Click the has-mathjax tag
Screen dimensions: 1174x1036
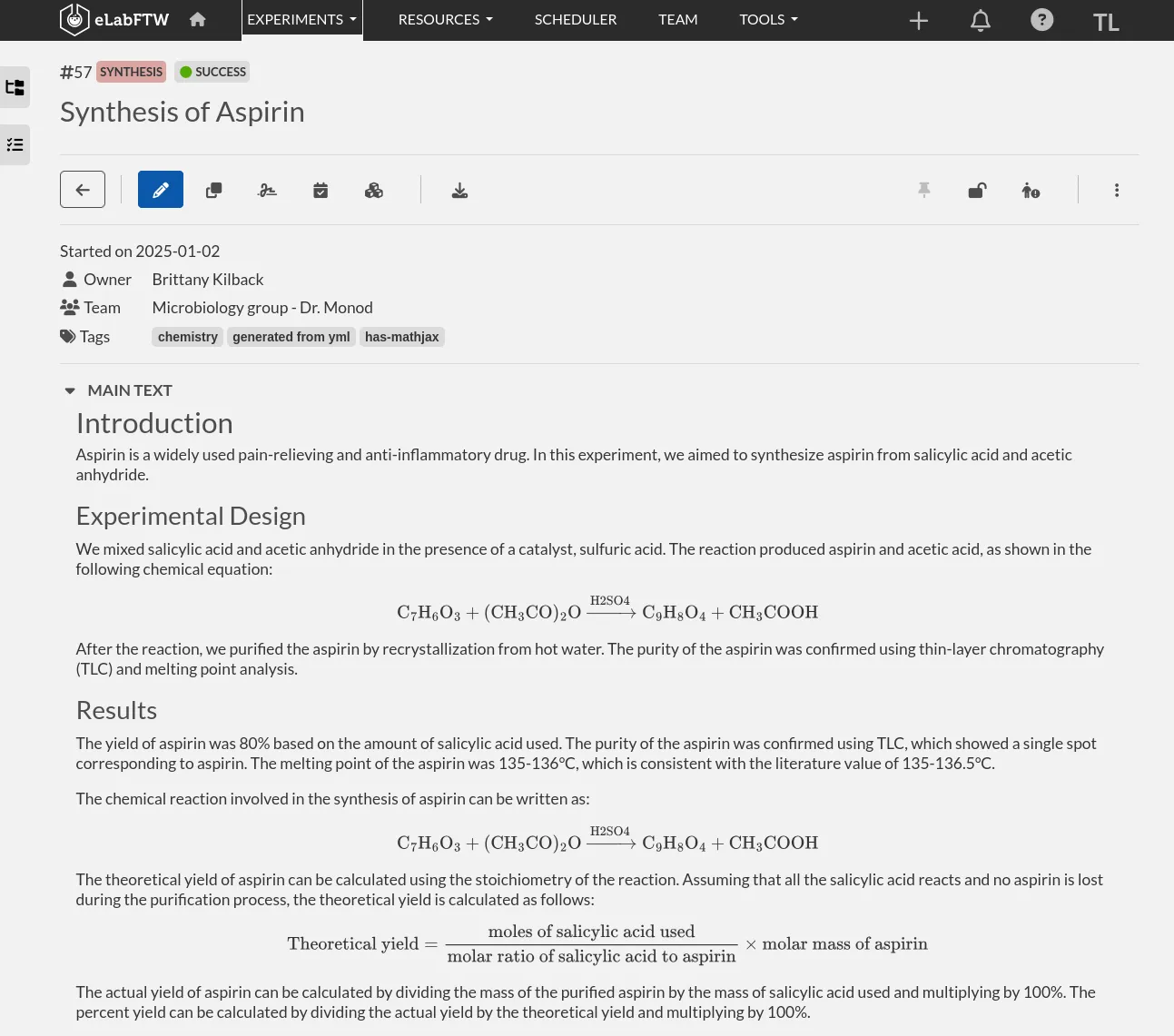pos(402,337)
